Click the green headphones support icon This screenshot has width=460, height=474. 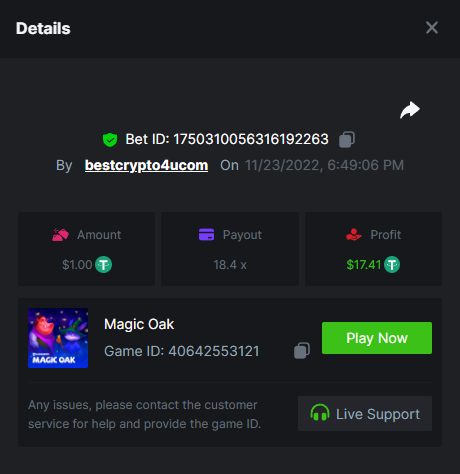(x=320, y=413)
